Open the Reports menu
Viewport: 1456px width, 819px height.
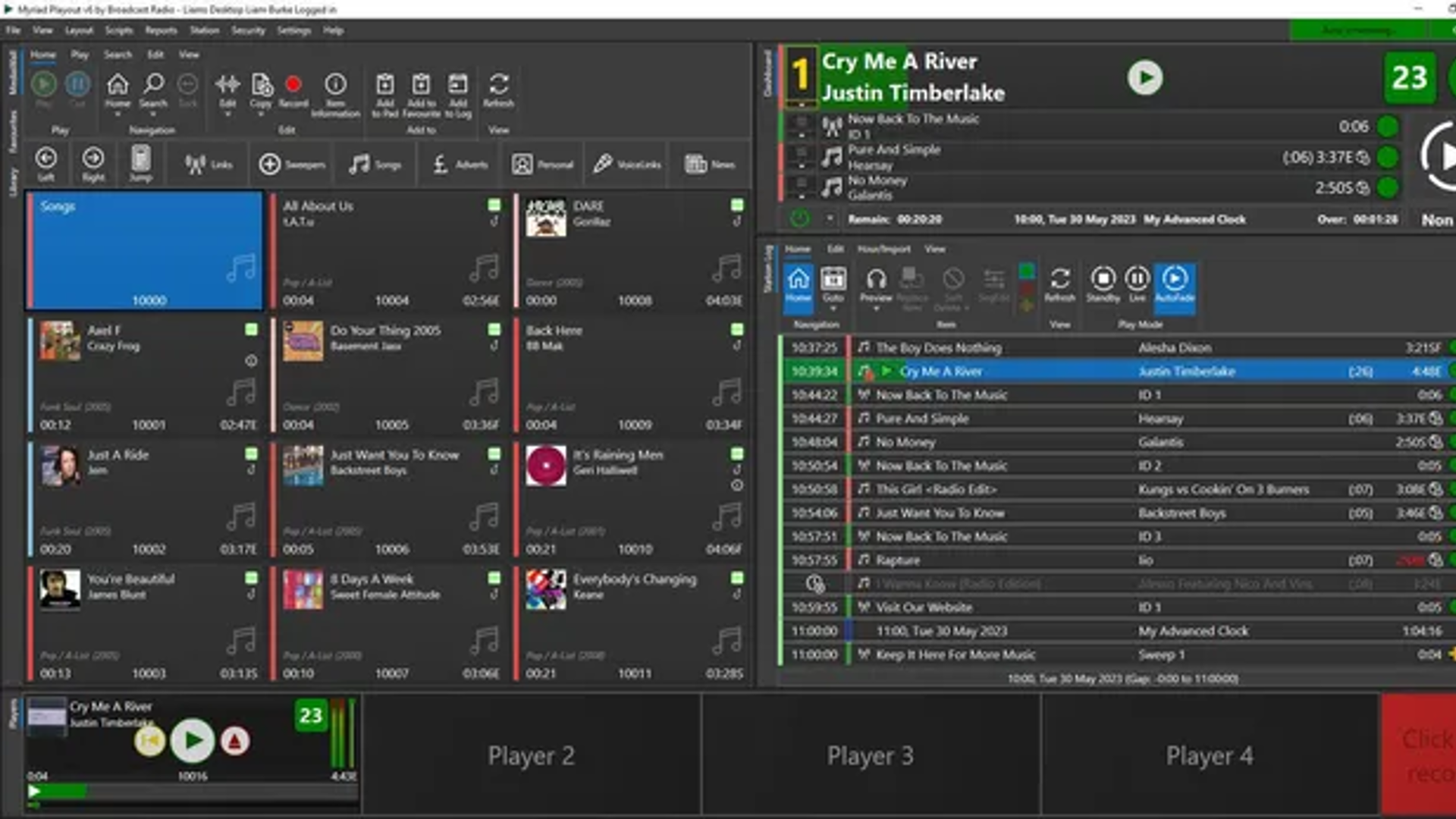click(161, 30)
